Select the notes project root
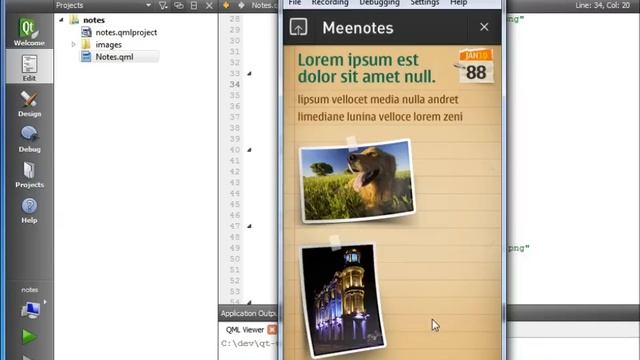Screen dimensions: 640x360 (x=94, y=20)
